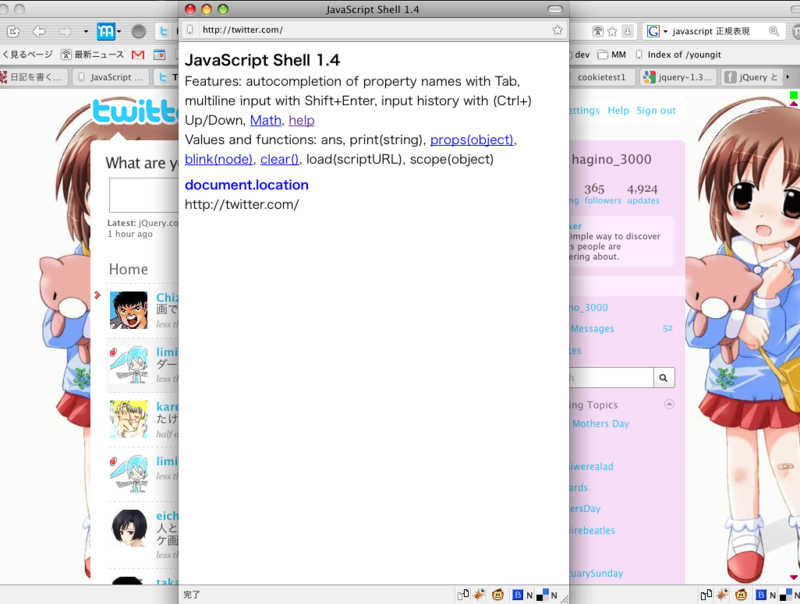This screenshot has width=800, height=604.
Task: Click the blue B icon in background status bar
Action: tap(761, 595)
